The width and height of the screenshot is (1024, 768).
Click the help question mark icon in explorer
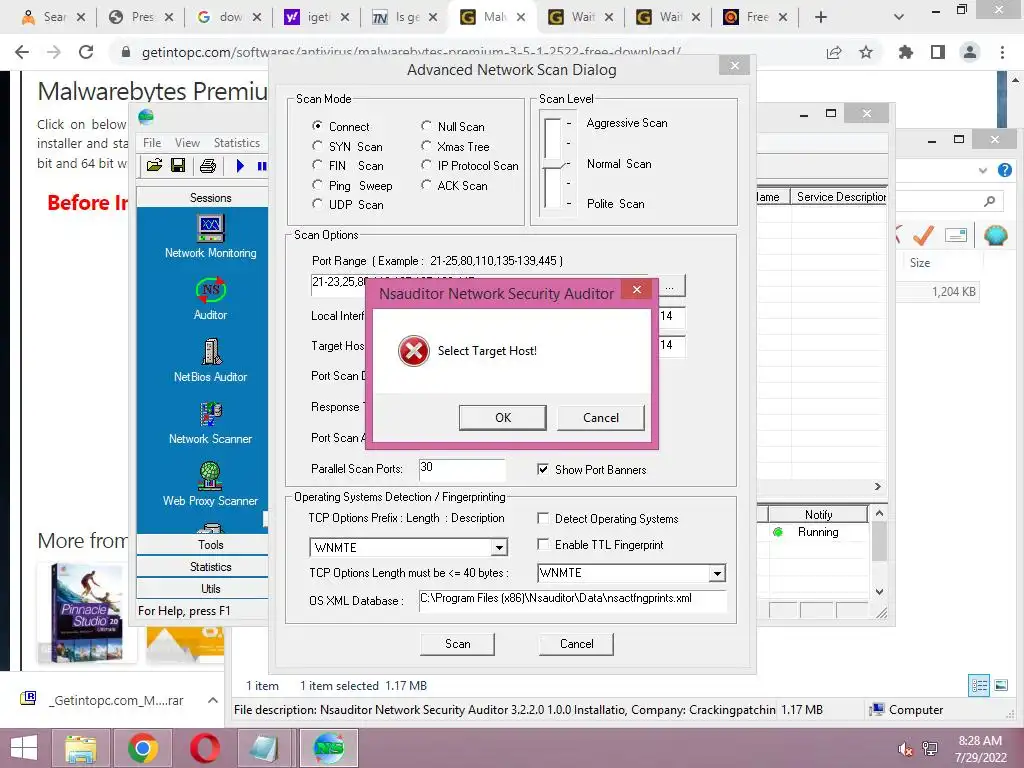(x=1005, y=170)
